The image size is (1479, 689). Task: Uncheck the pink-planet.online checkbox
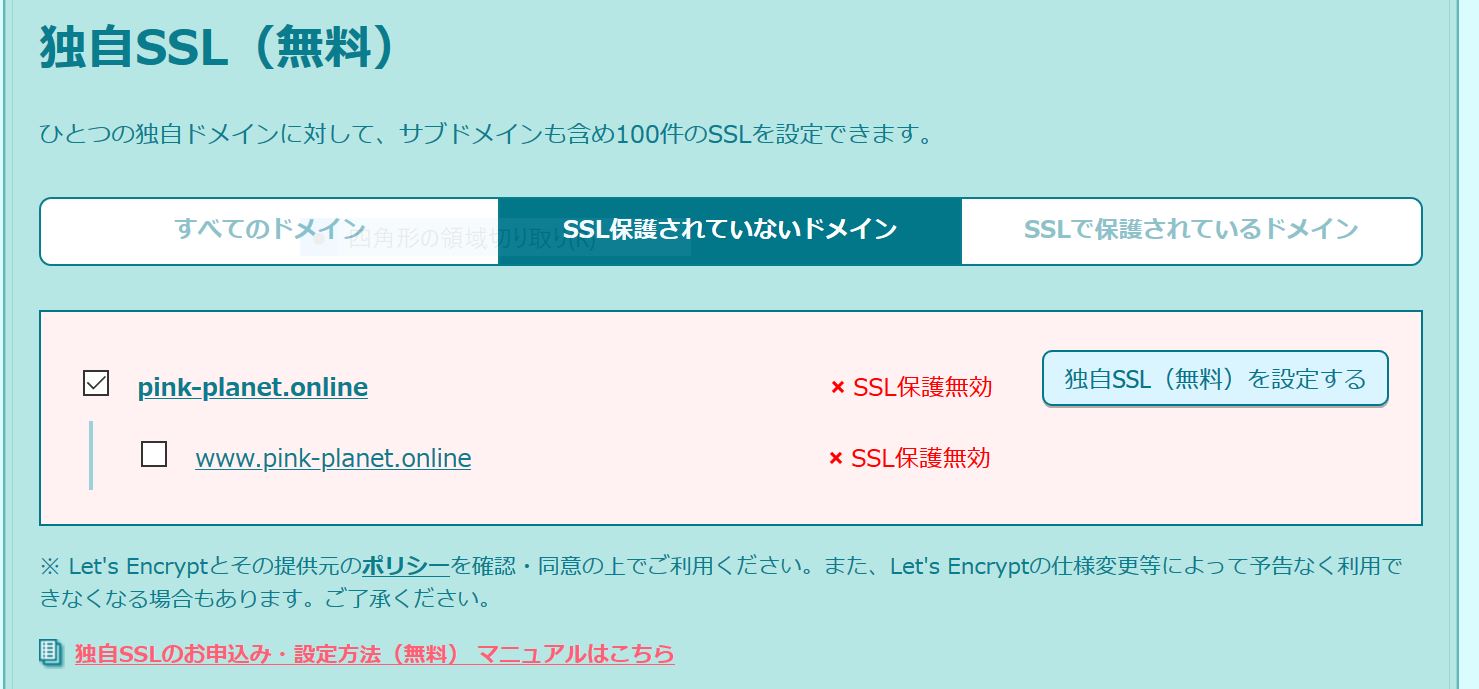point(96,383)
